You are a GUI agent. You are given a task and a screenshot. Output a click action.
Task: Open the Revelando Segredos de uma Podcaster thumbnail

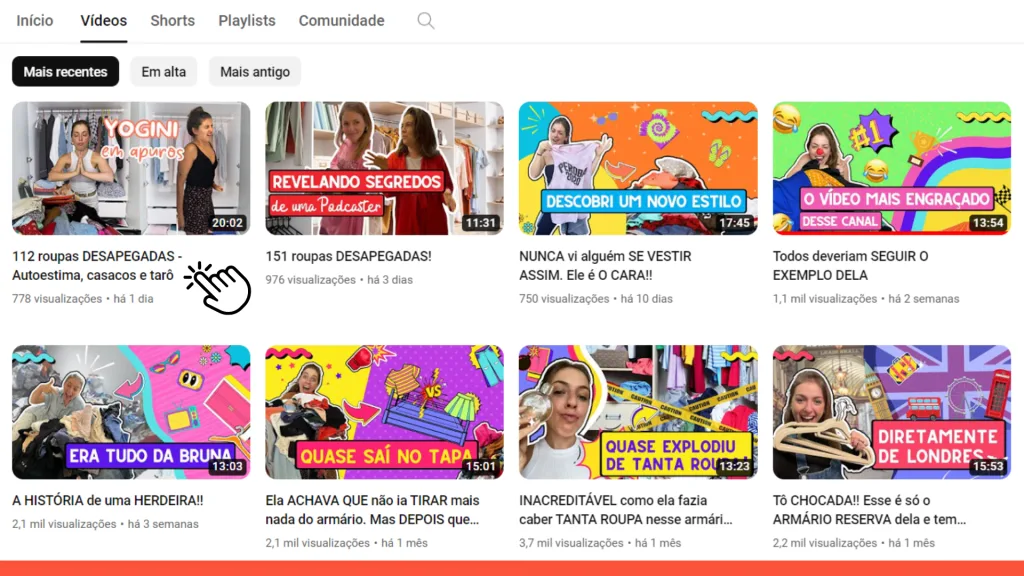384,168
